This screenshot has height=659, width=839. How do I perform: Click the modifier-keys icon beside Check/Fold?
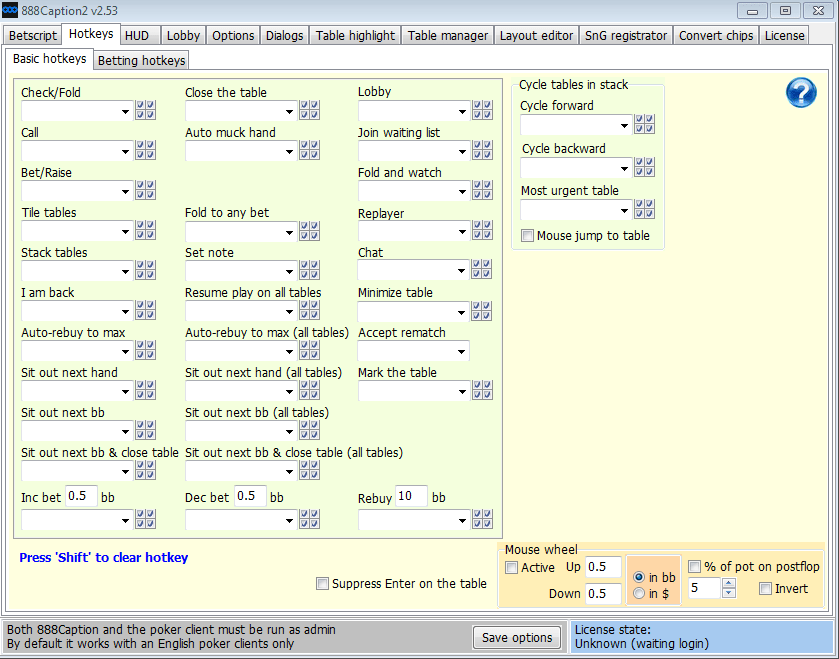(x=145, y=110)
